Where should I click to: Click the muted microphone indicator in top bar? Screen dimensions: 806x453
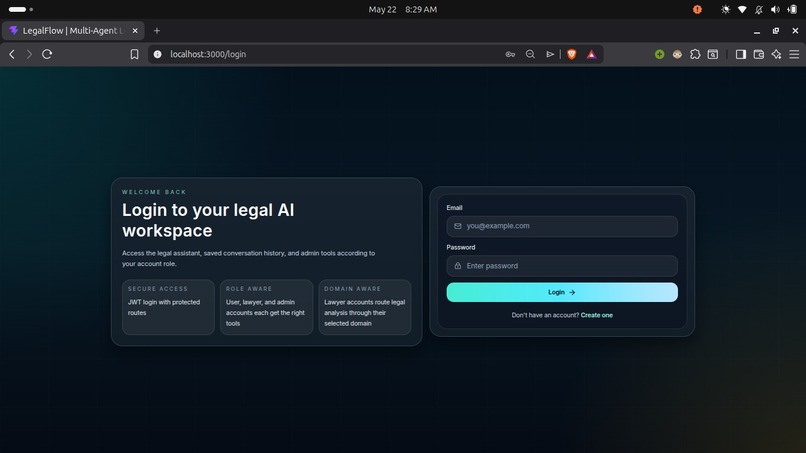click(758, 9)
